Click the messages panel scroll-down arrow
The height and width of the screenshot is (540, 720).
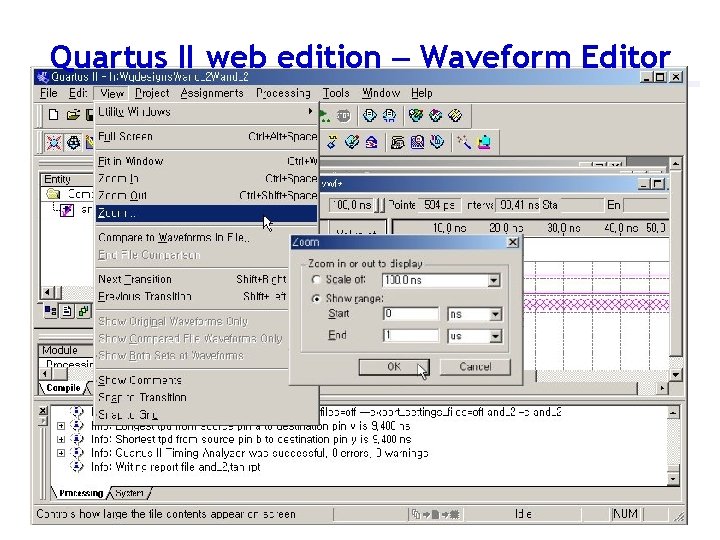(673, 479)
